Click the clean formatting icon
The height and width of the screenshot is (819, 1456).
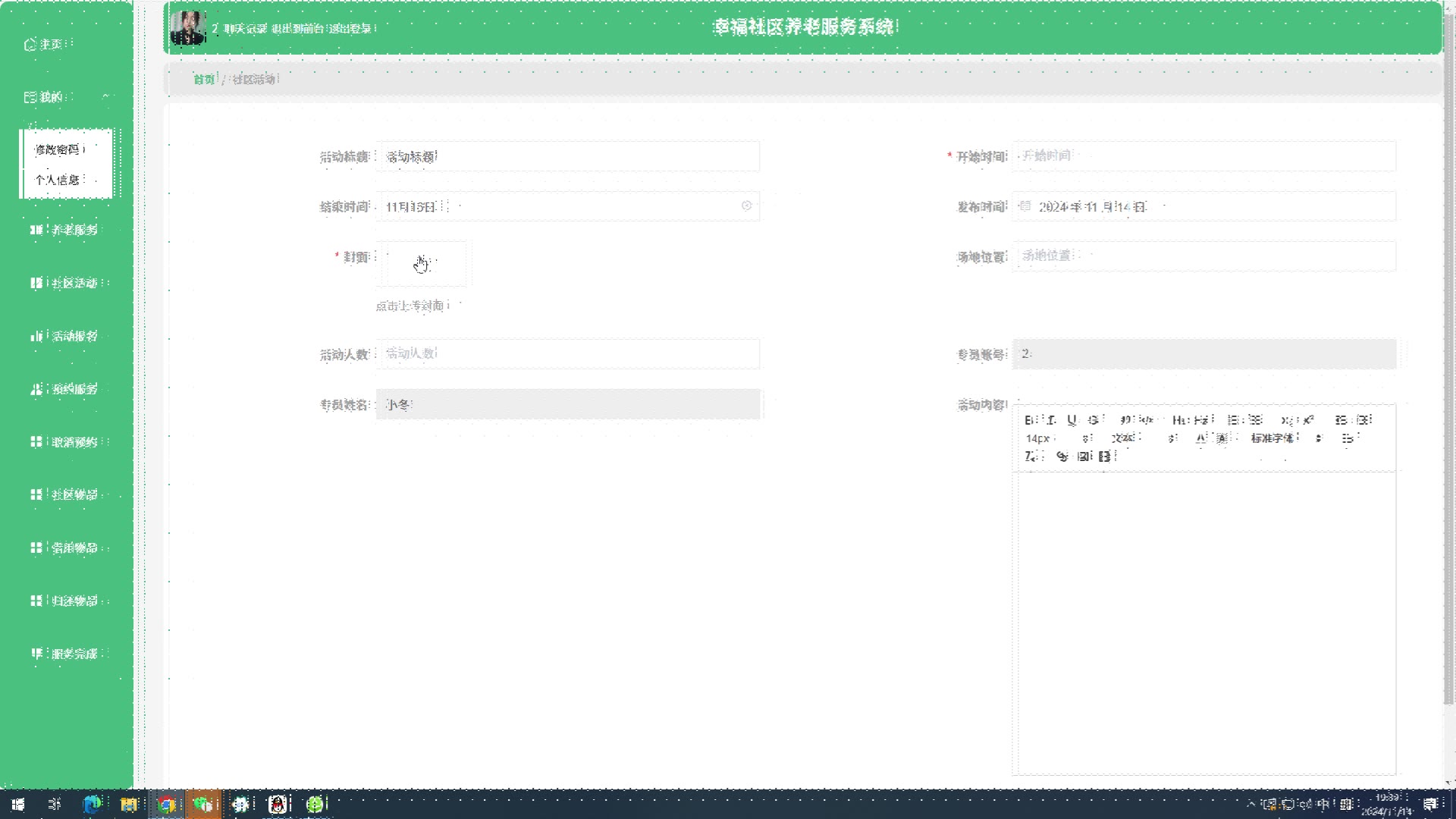[1031, 456]
